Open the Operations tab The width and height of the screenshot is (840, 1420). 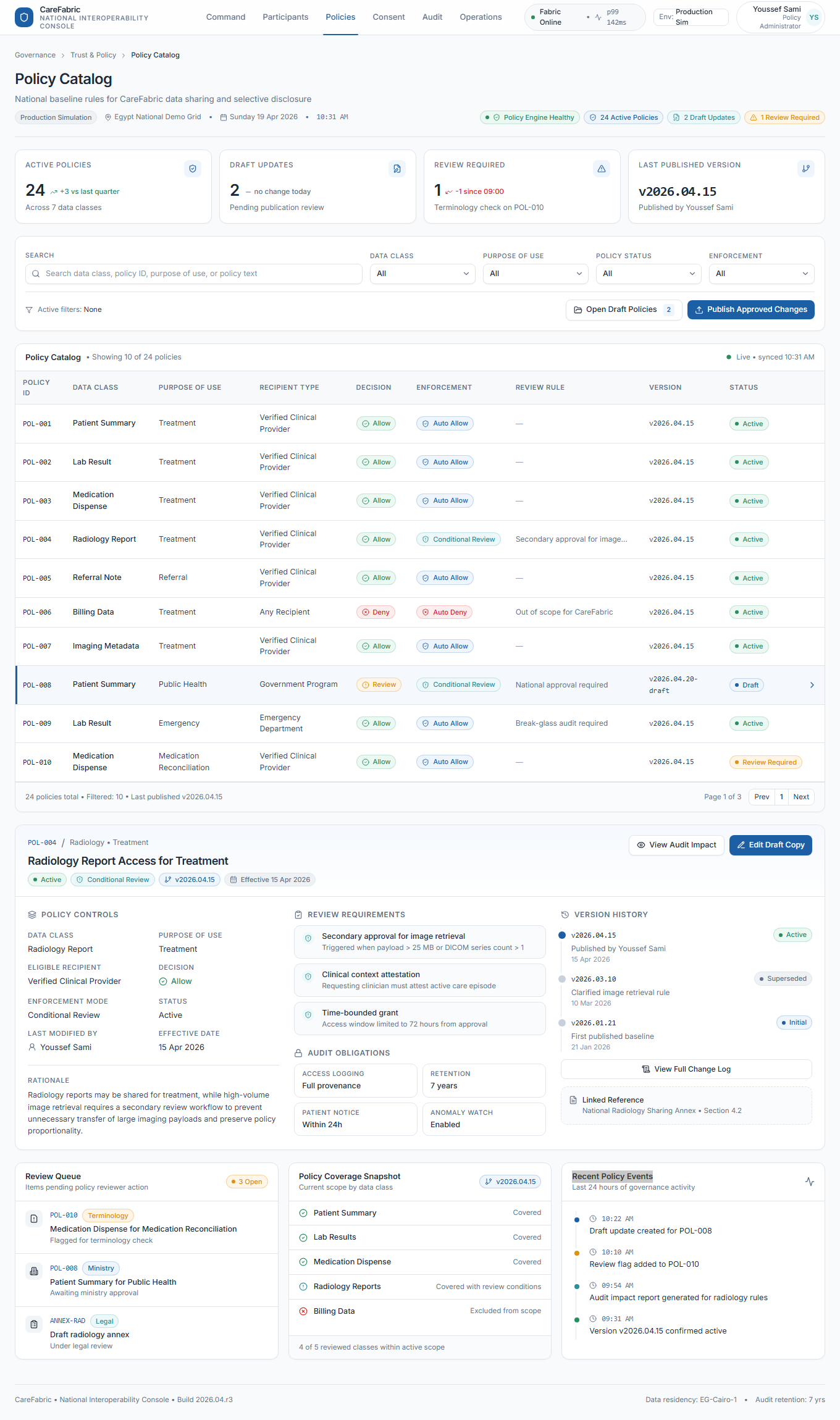(x=481, y=17)
